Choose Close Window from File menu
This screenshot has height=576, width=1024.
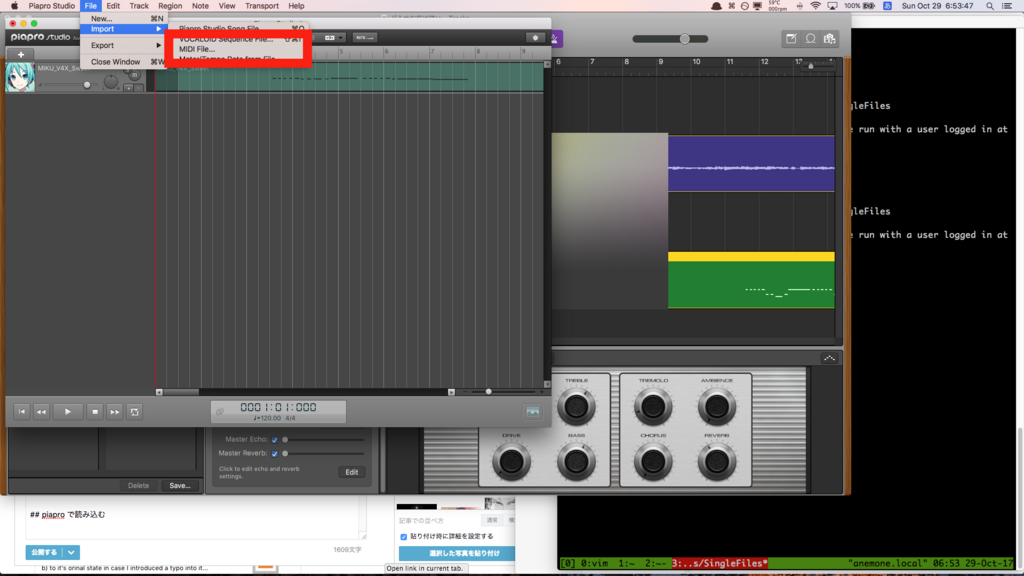pos(123,61)
